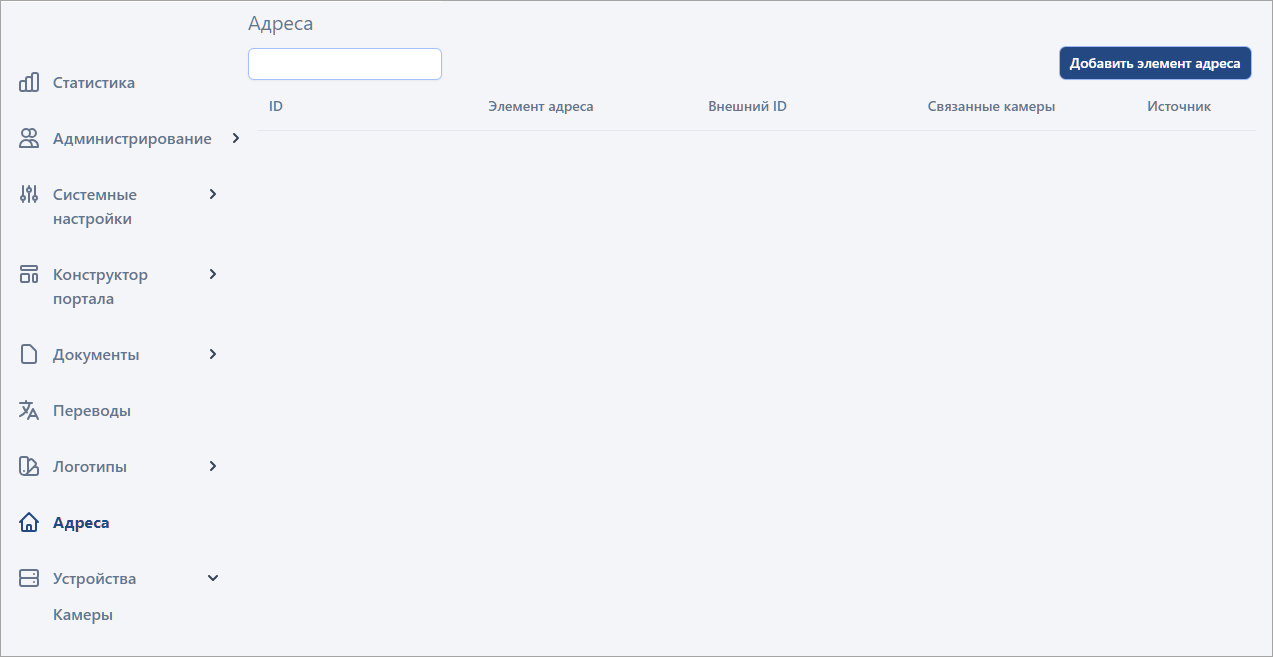Screen dimensions: 1273x657
Task: Click the Администрирование users icon
Action: point(29,139)
